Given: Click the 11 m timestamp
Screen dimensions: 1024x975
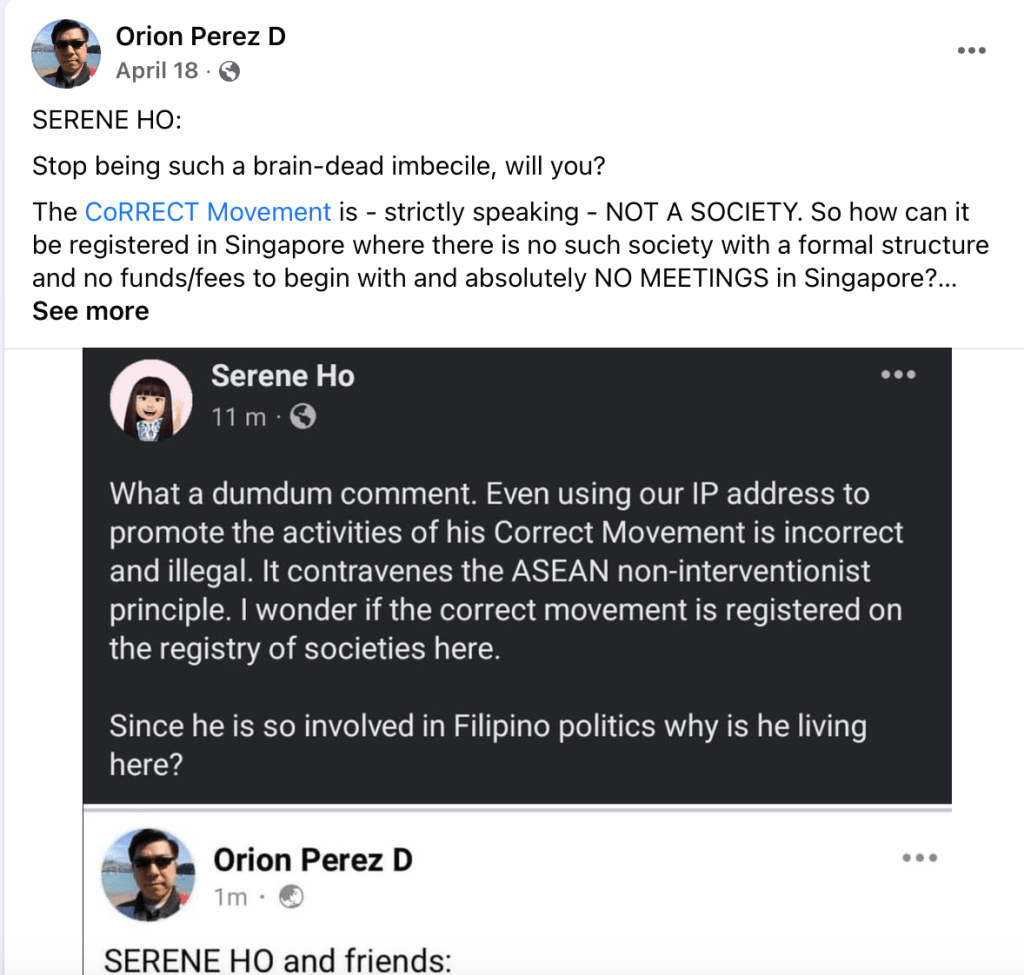Looking at the screenshot, I should coord(239,417).
